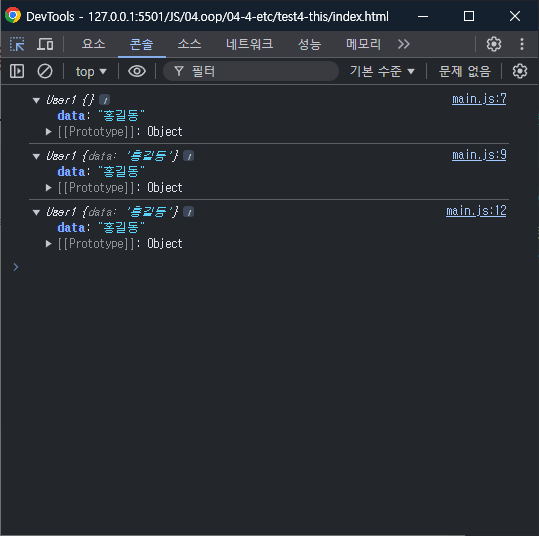Open the main.js:12 source link
This screenshot has width=539, height=536.
coord(476,211)
